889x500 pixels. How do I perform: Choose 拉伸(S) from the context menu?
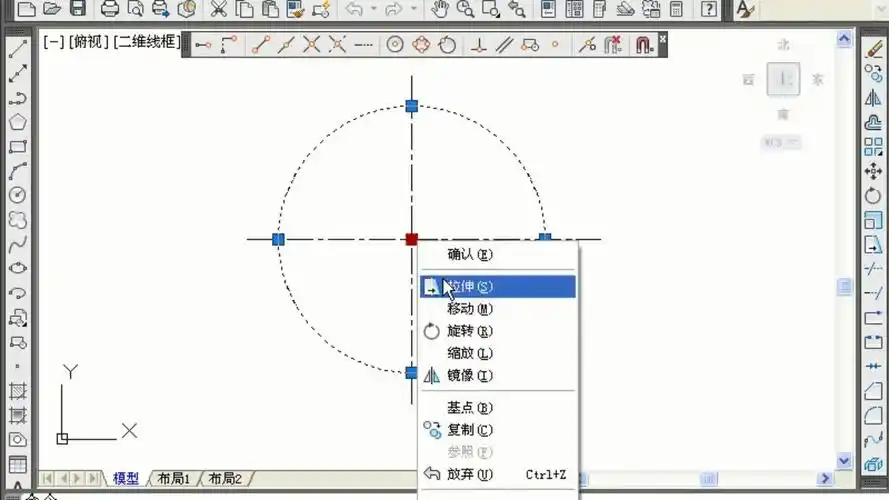(x=498, y=286)
